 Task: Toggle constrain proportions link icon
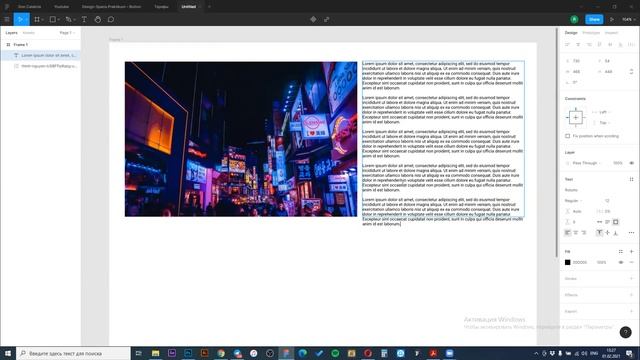click(631, 71)
